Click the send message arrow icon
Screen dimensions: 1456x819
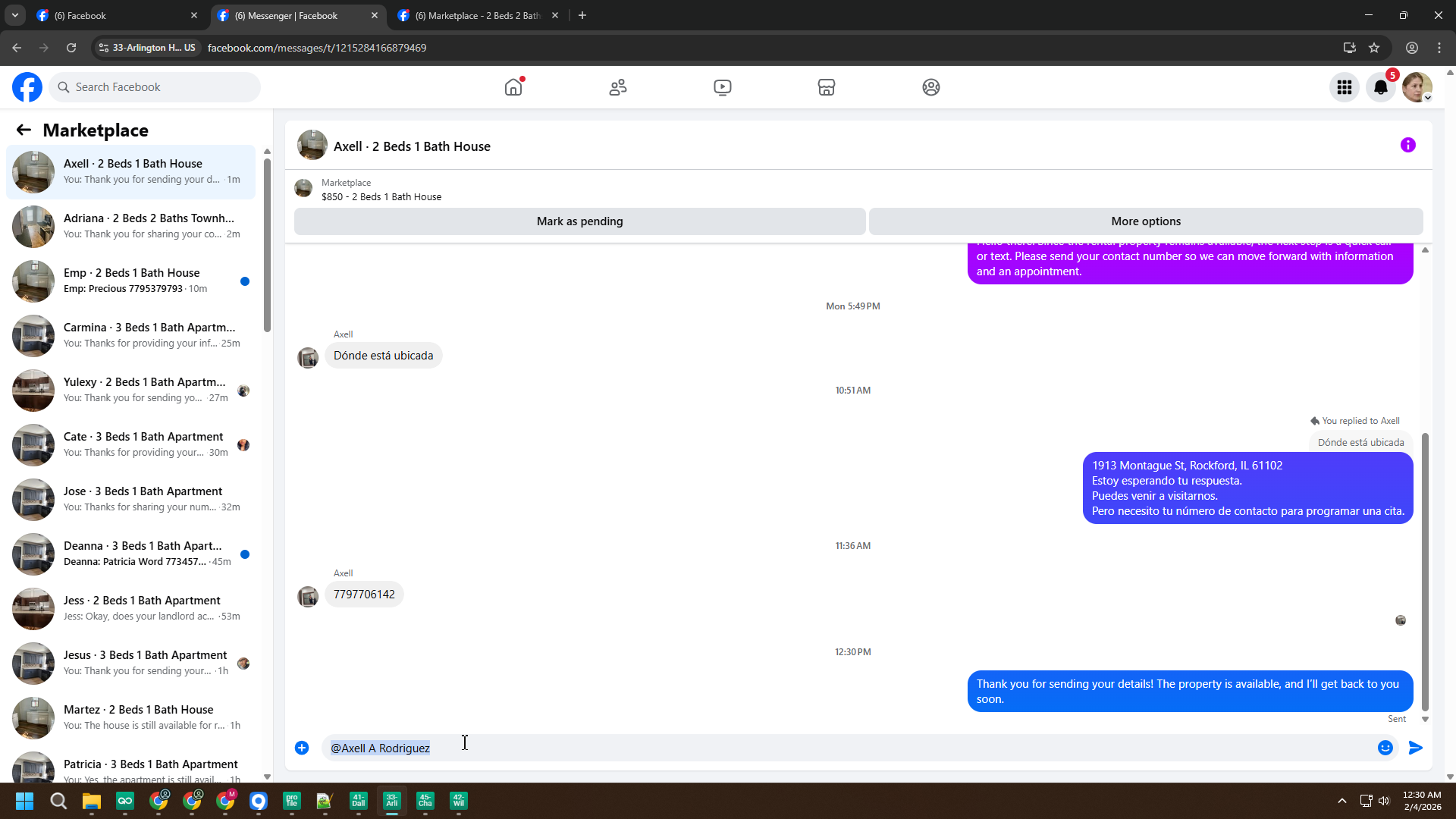(x=1415, y=748)
